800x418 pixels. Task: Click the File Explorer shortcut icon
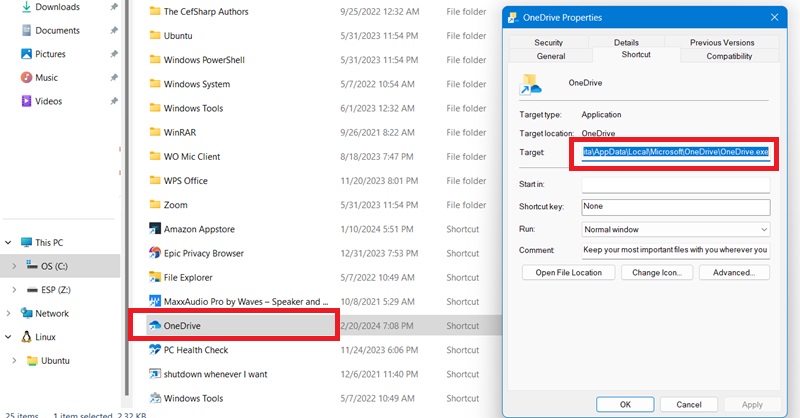click(x=155, y=277)
